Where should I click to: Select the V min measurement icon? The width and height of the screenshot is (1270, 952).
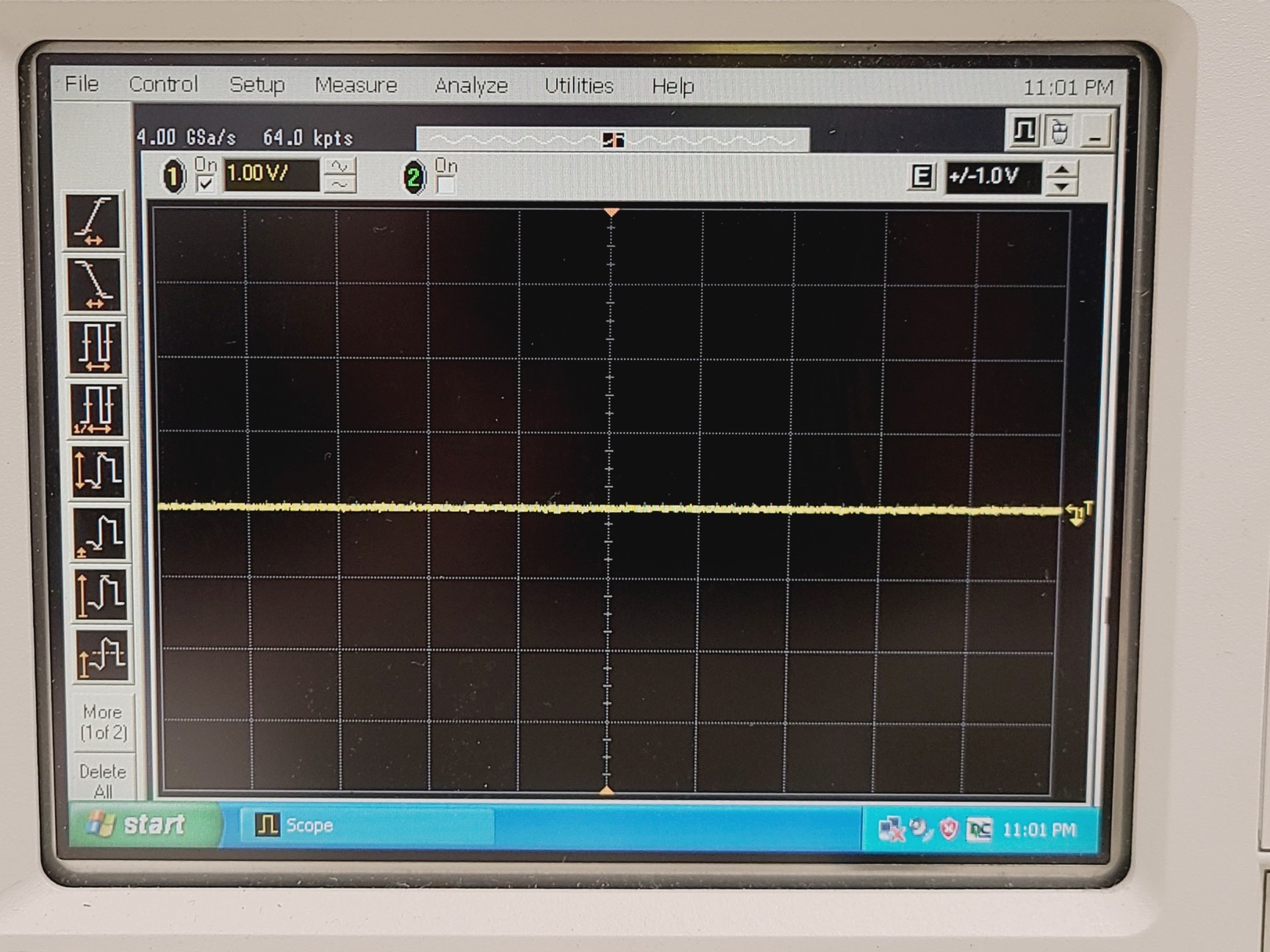point(99,533)
